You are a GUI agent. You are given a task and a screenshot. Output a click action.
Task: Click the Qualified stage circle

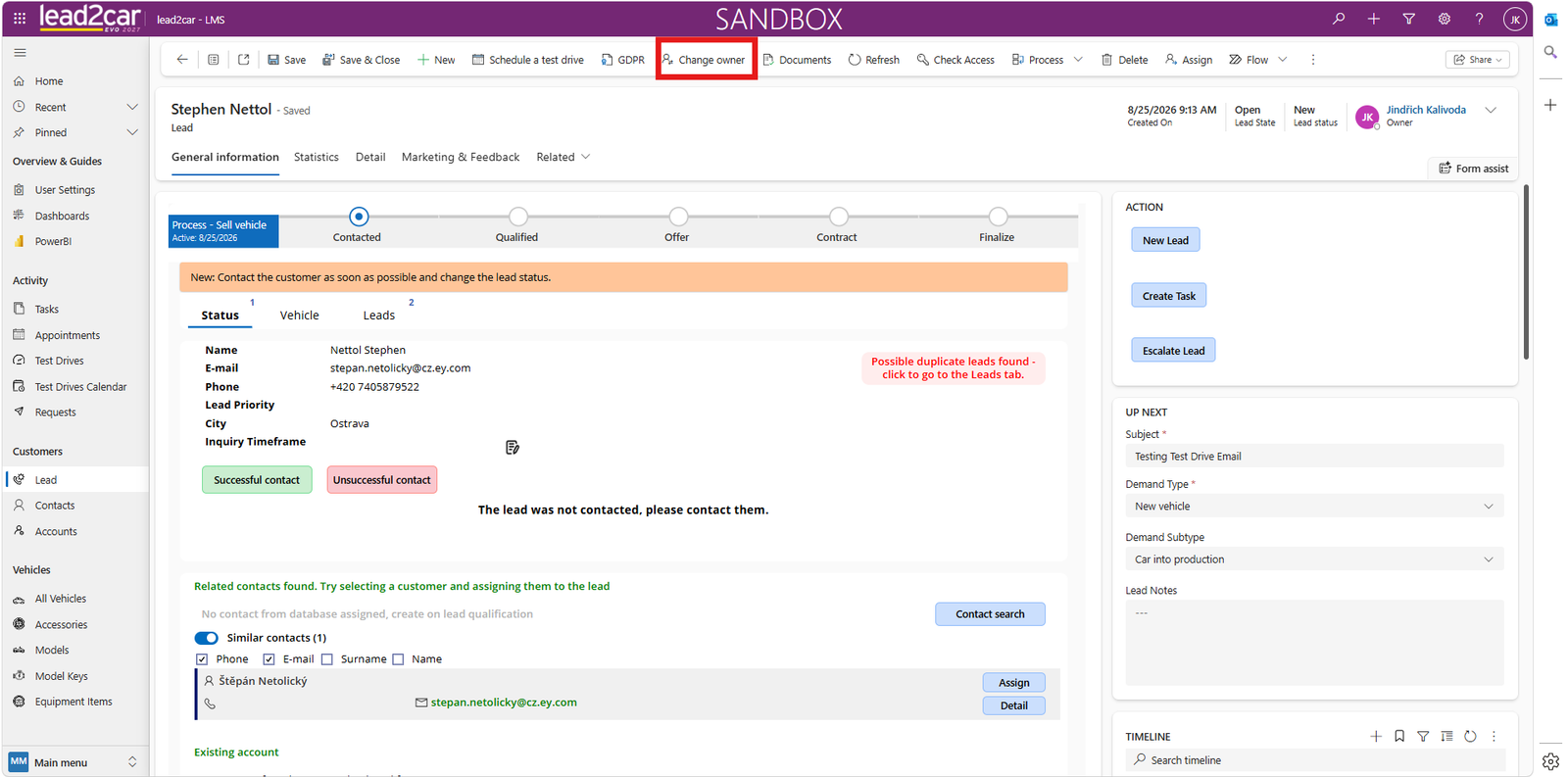click(518, 217)
